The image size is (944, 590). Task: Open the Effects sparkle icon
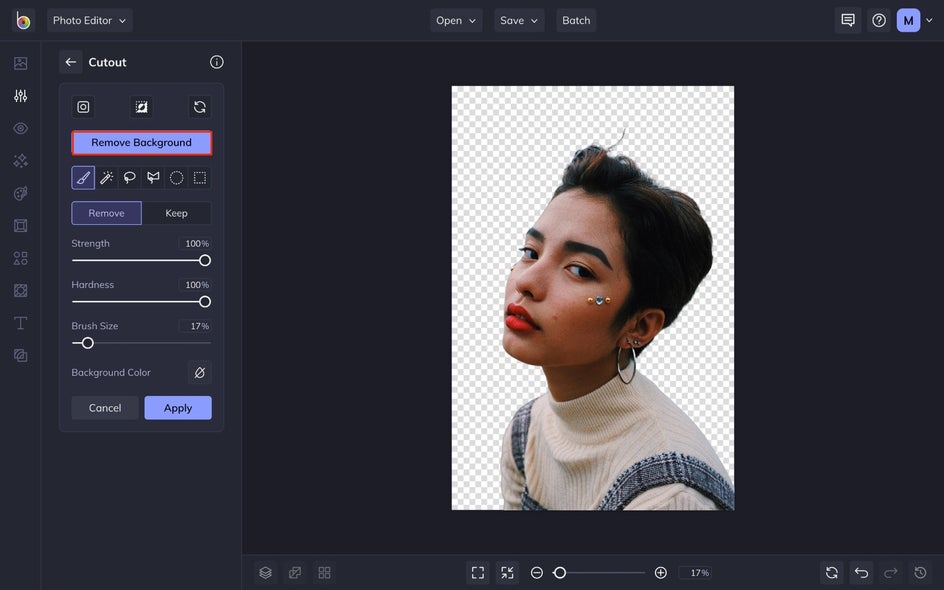[20, 161]
